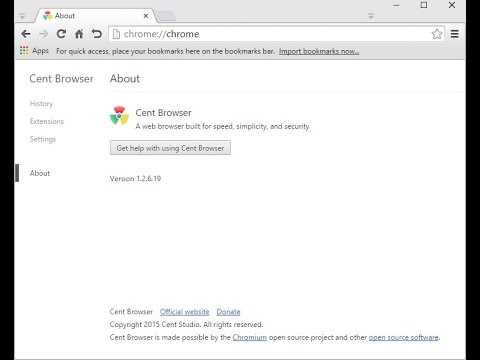The image size is (480, 360).
Task: Click the forward navigation arrow
Action: (44, 34)
